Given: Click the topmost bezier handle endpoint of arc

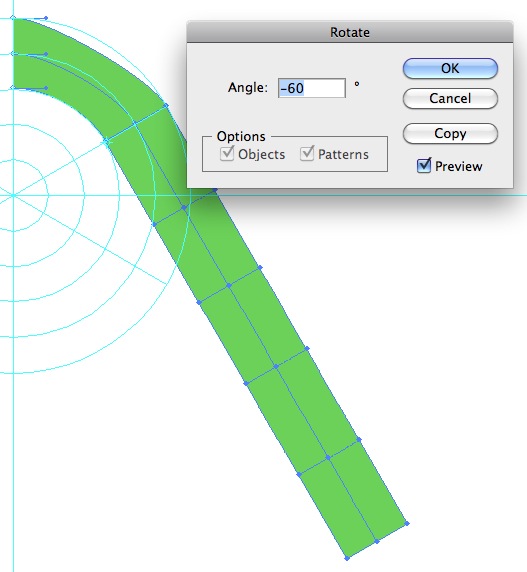Looking at the screenshot, I should 46,18.
